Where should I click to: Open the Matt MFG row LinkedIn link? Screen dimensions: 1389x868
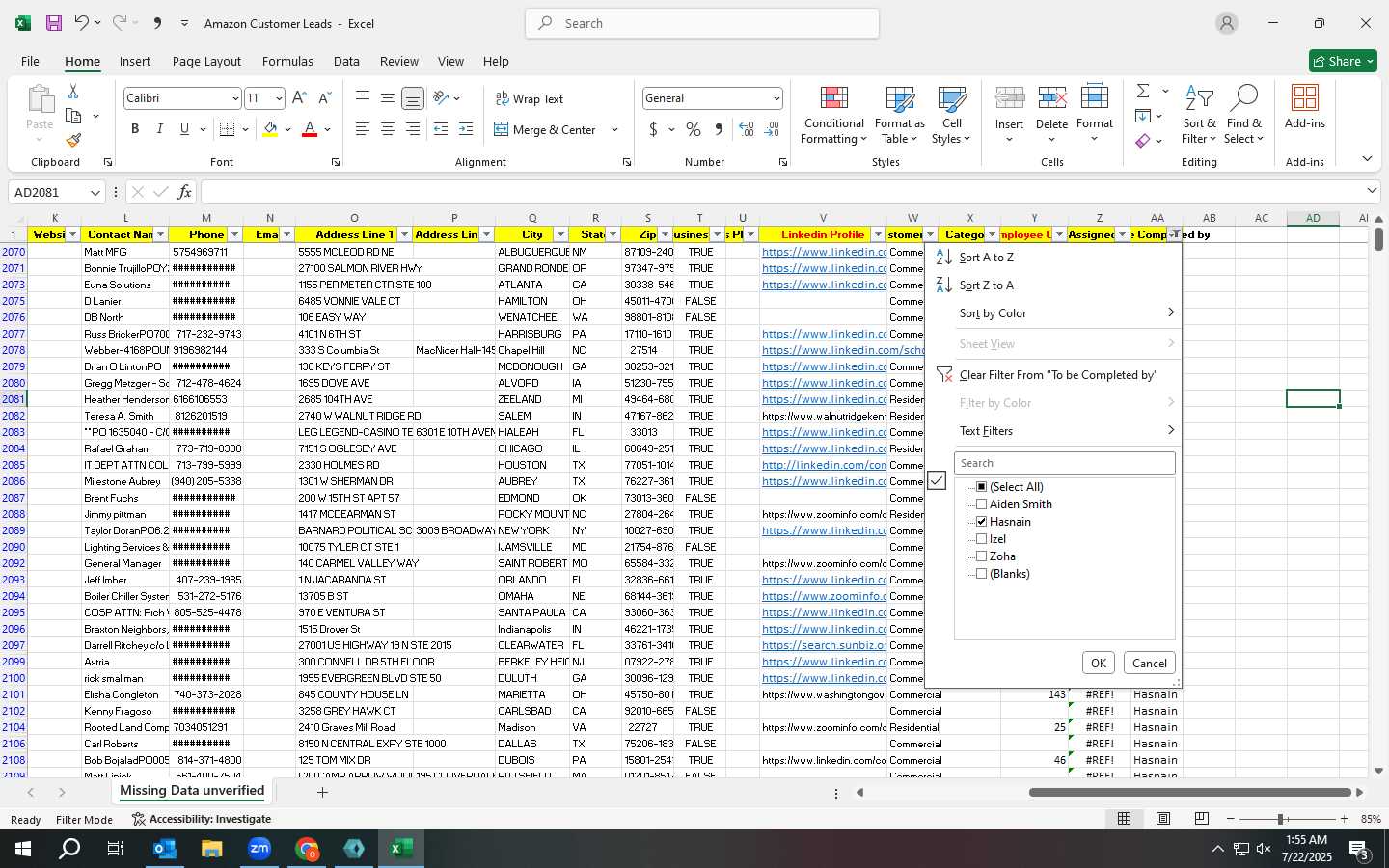(x=825, y=252)
